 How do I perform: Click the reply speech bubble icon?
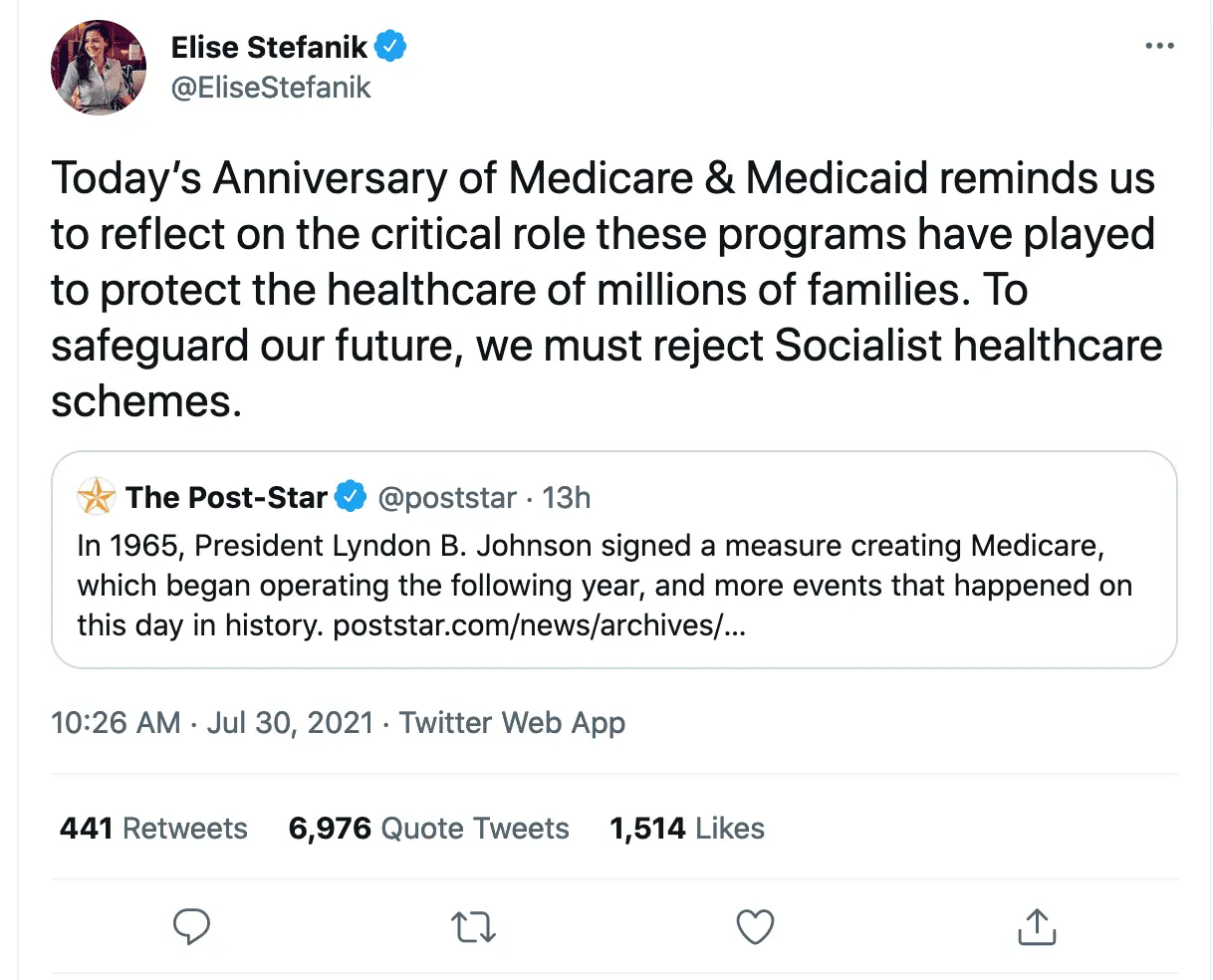coord(191,927)
